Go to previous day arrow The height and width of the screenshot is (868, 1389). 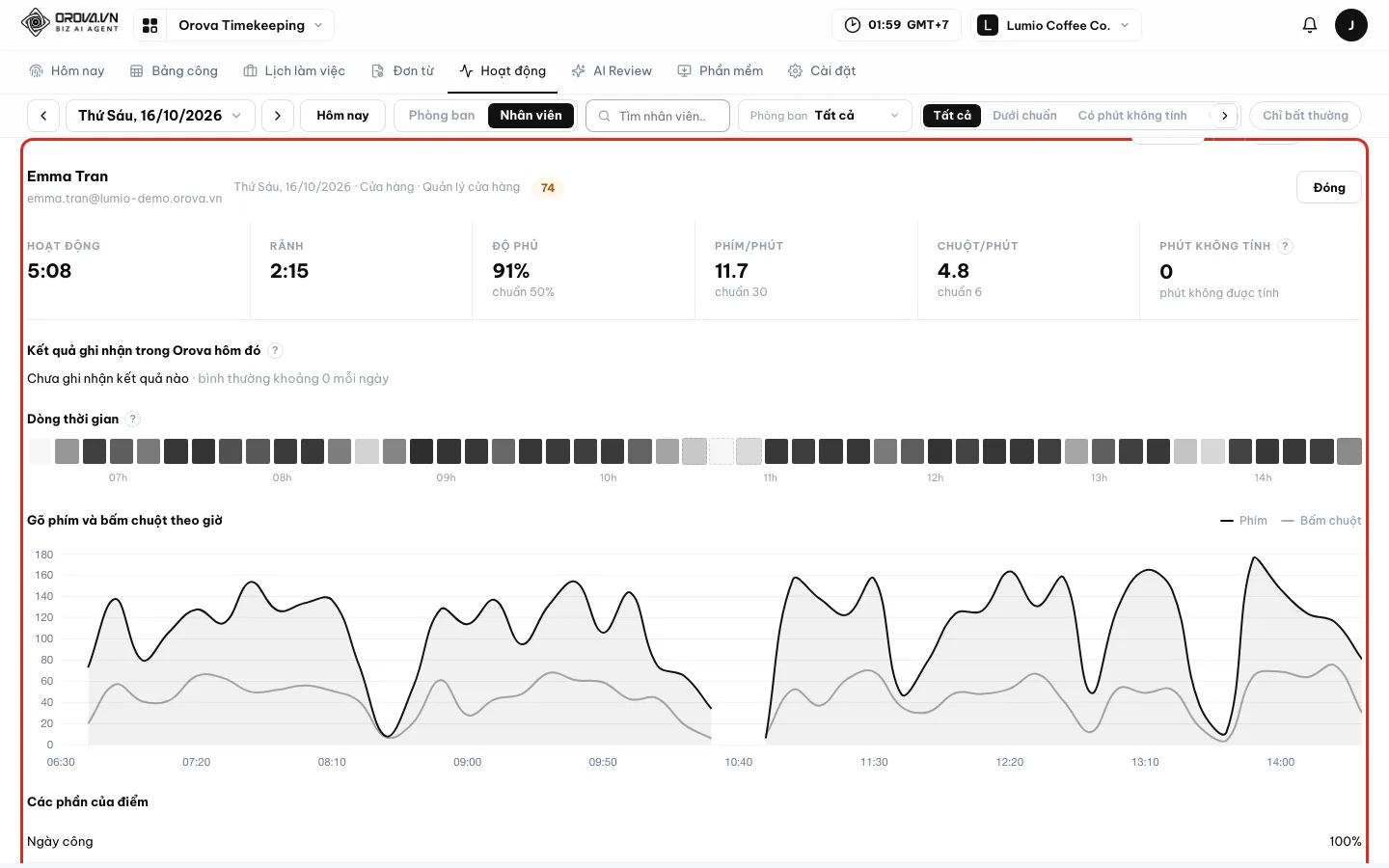[x=43, y=116]
